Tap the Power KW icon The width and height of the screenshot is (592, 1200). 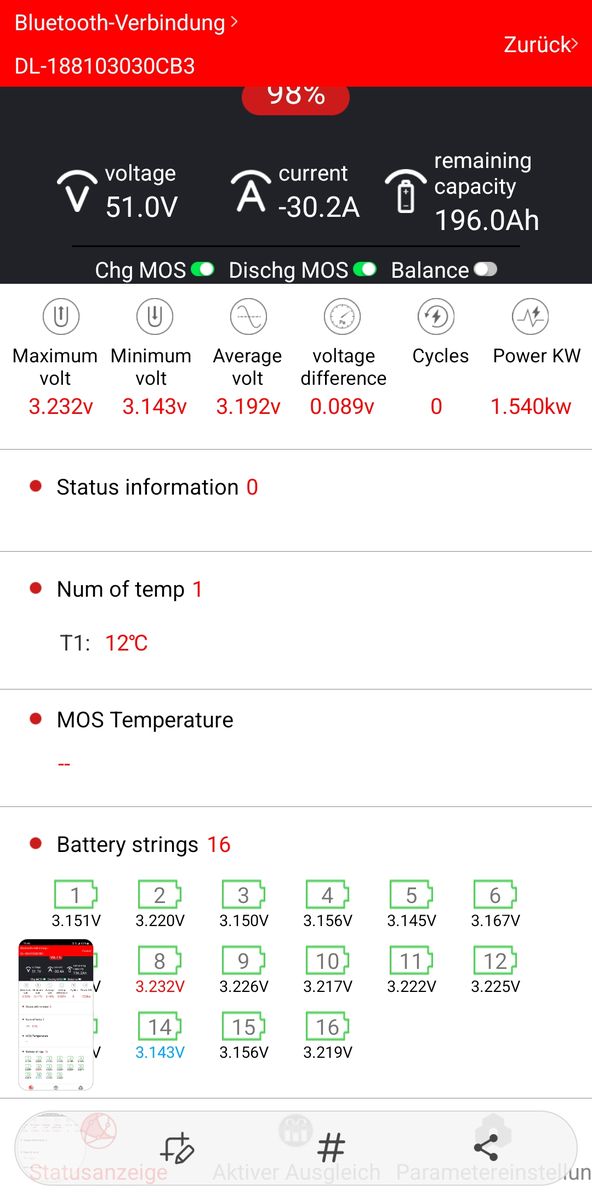530,318
